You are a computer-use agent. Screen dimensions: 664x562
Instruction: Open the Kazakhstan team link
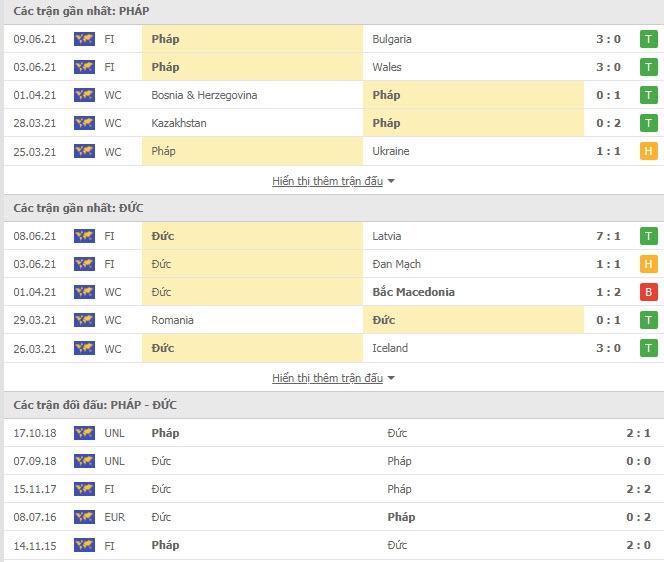(179, 123)
